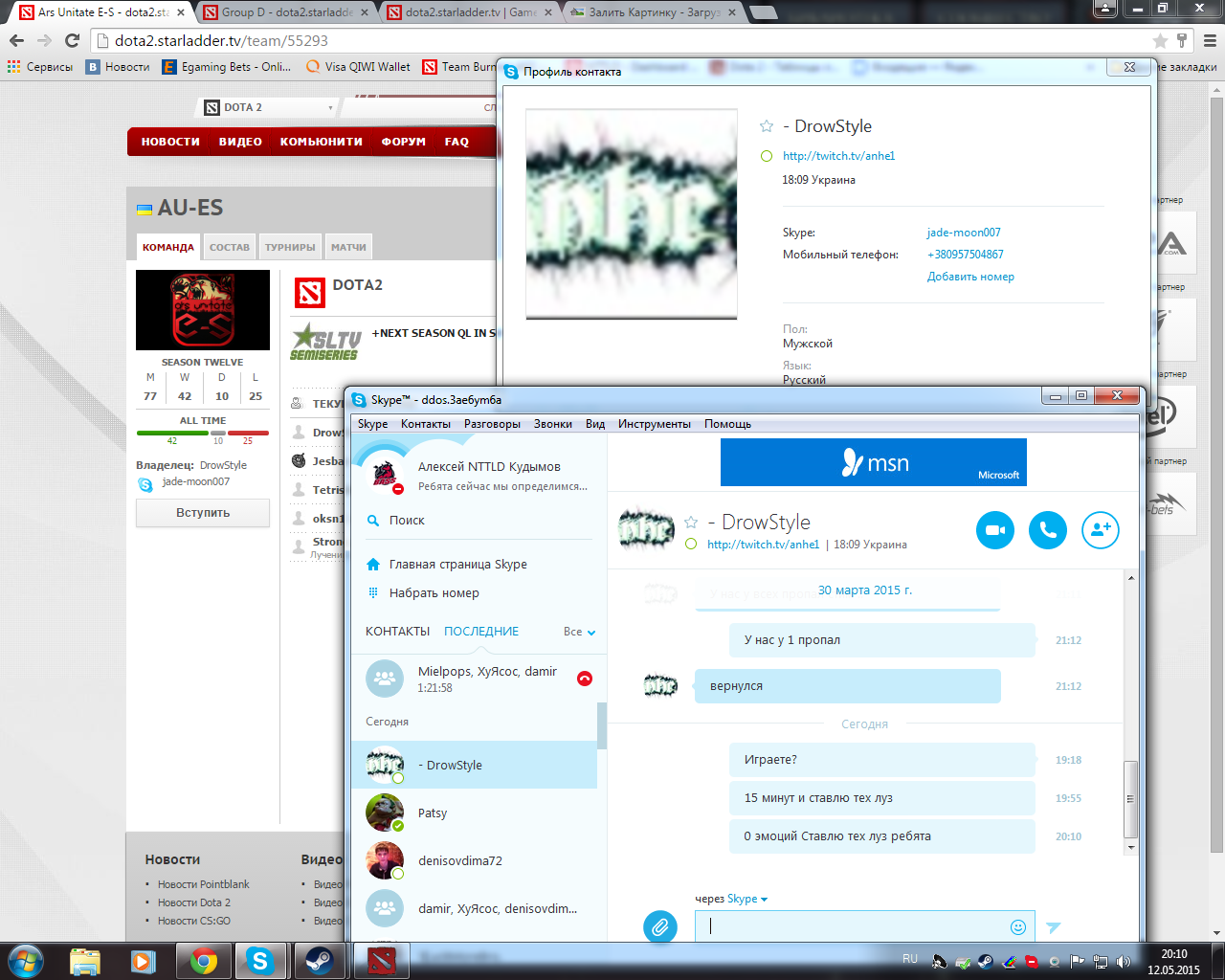Image resolution: width=1225 pixels, height=980 pixels.
Task: Switch to Chrome on the taskbar
Action: pos(203,961)
